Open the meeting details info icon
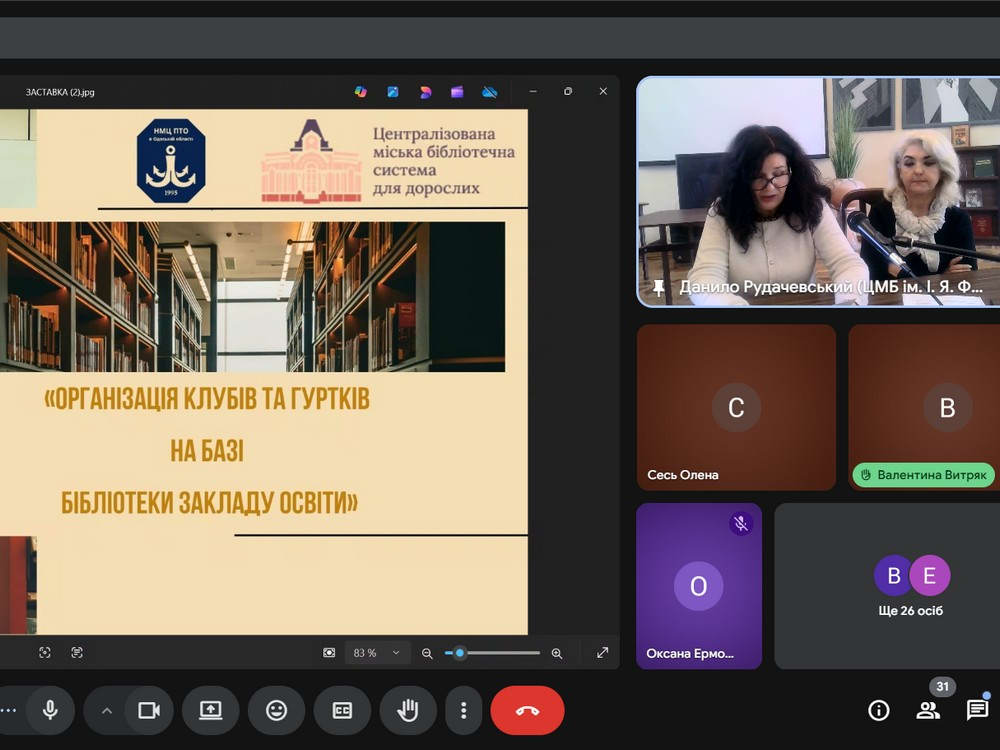This screenshot has height=750, width=1000. pyautogui.click(x=878, y=710)
